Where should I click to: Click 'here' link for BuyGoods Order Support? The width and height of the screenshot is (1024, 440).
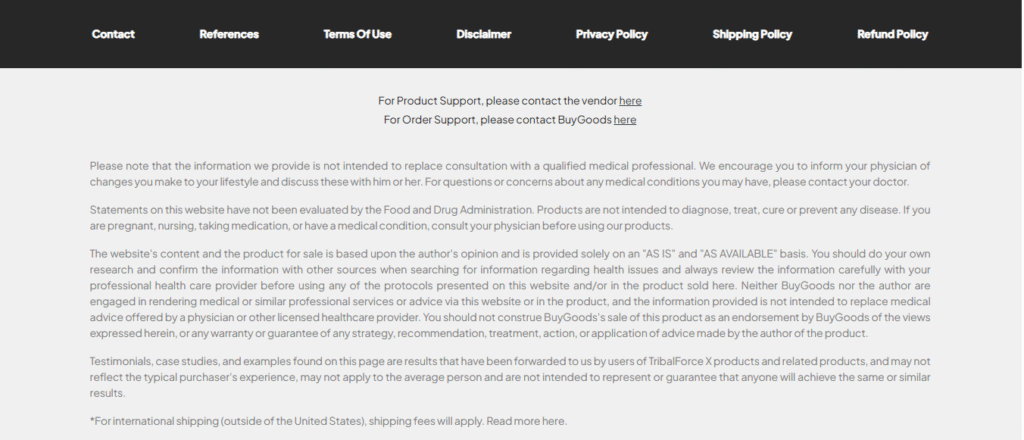click(x=625, y=119)
